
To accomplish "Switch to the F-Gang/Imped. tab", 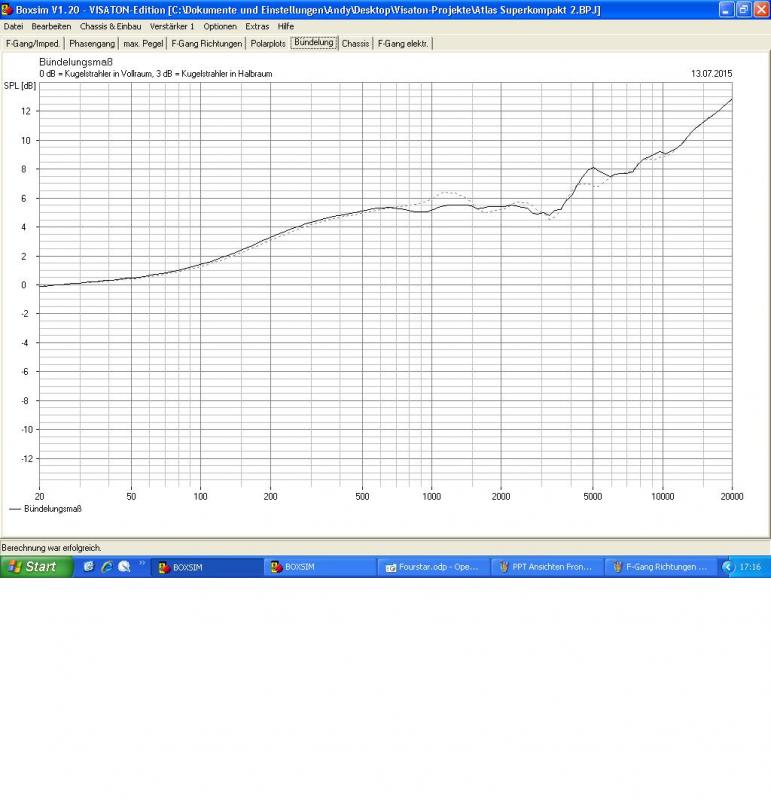I will pyautogui.click(x=33, y=44).
